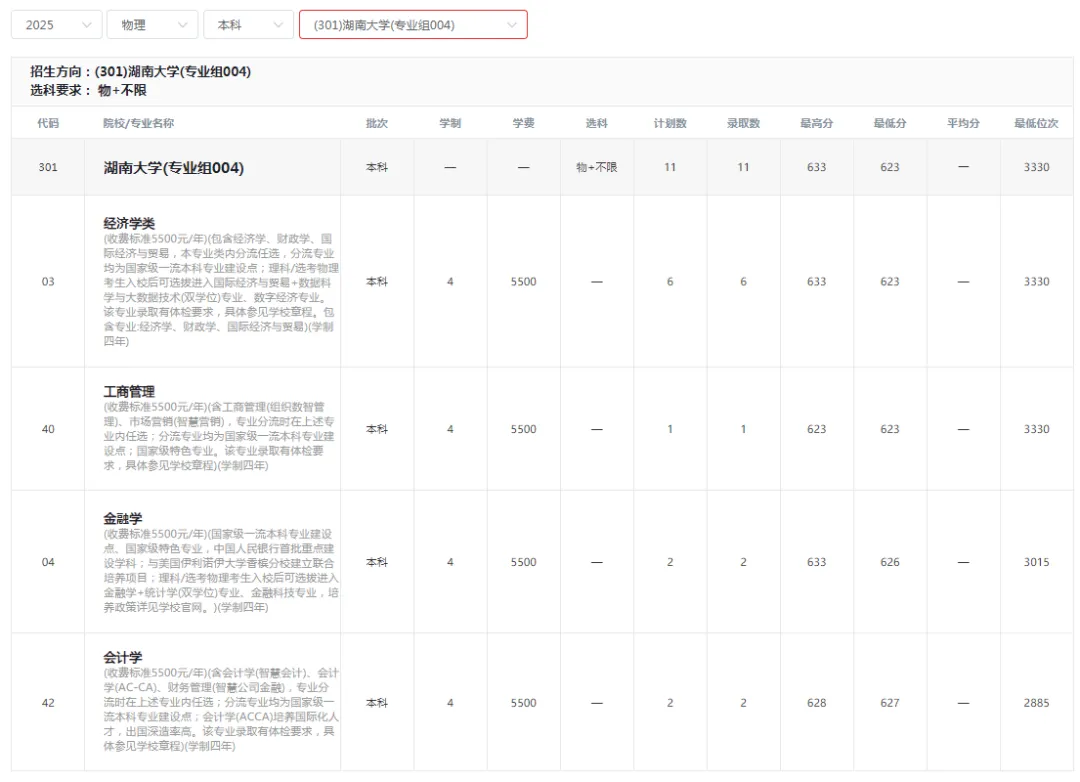
Task: Select the 会计学 major name
Action: (x=123, y=657)
